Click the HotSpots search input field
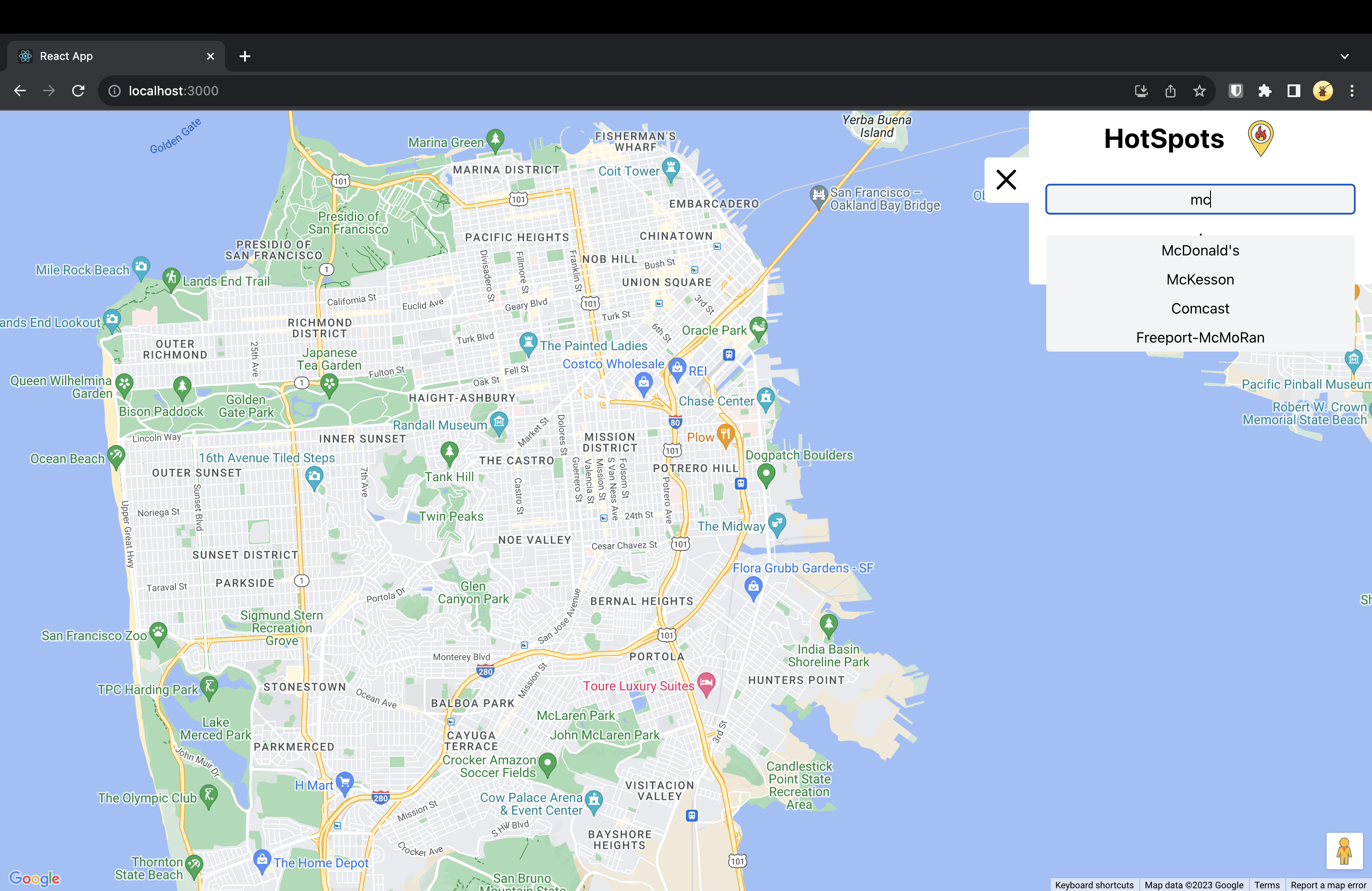The image size is (1372, 891). click(1200, 200)
